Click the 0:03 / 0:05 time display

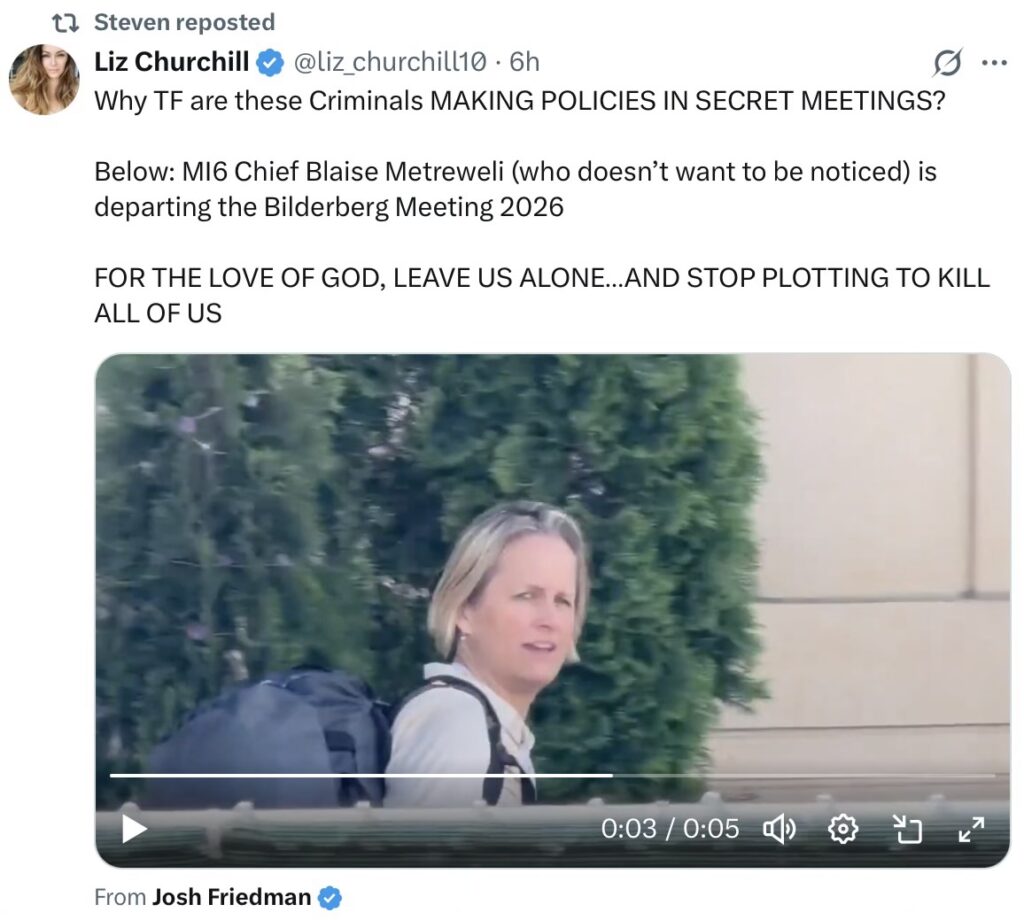tap(669, 829)
